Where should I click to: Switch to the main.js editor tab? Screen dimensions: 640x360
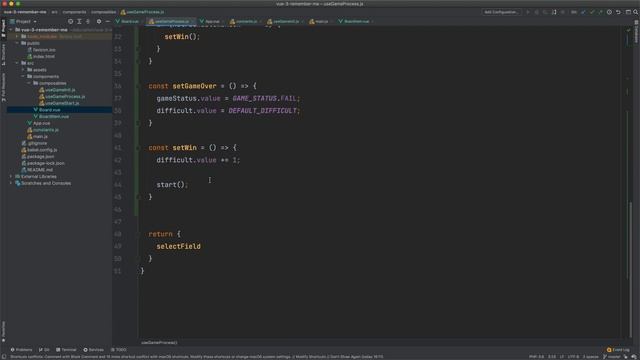point(321,21)
